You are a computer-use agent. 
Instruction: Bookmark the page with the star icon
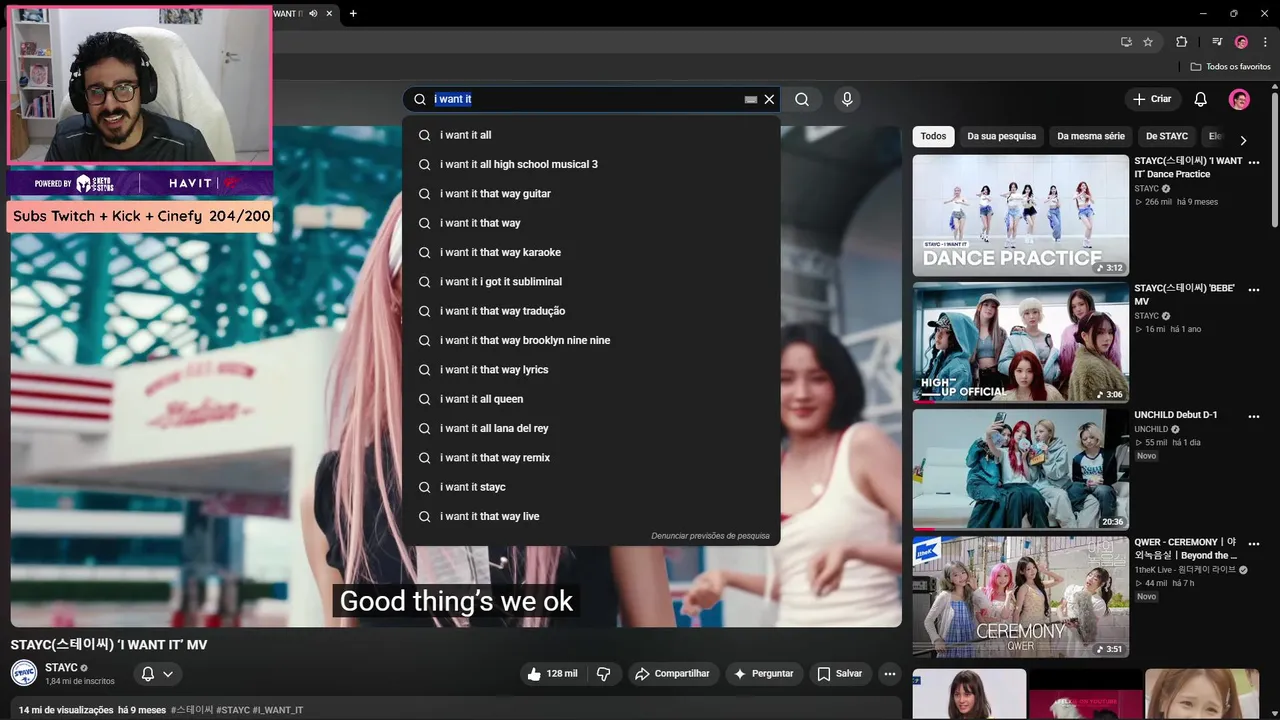[1148, 42]
